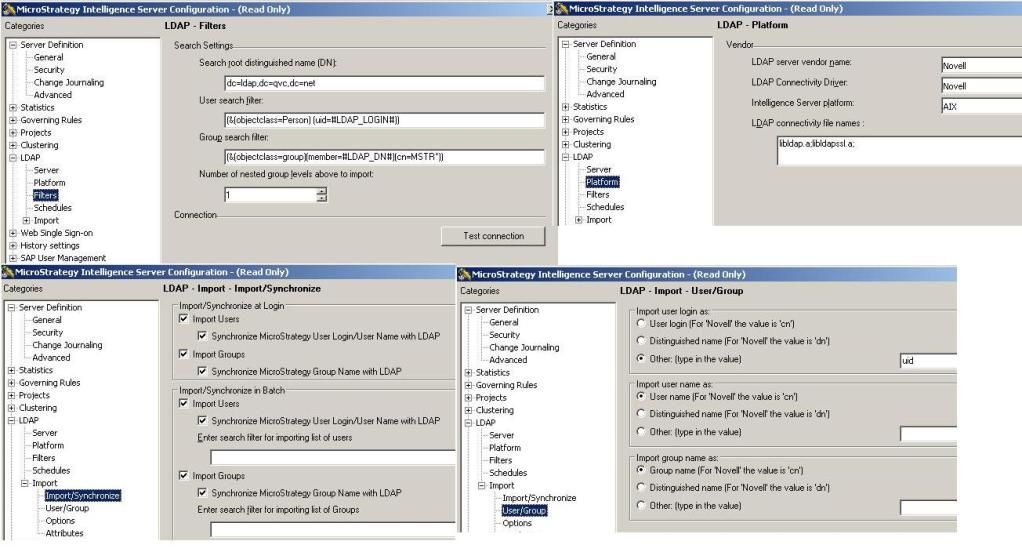The width and height of the screenshot is (1022, 552).
Task: Toggle Import Groups under Import/Synchronize at Login
Action: (183, 354)
